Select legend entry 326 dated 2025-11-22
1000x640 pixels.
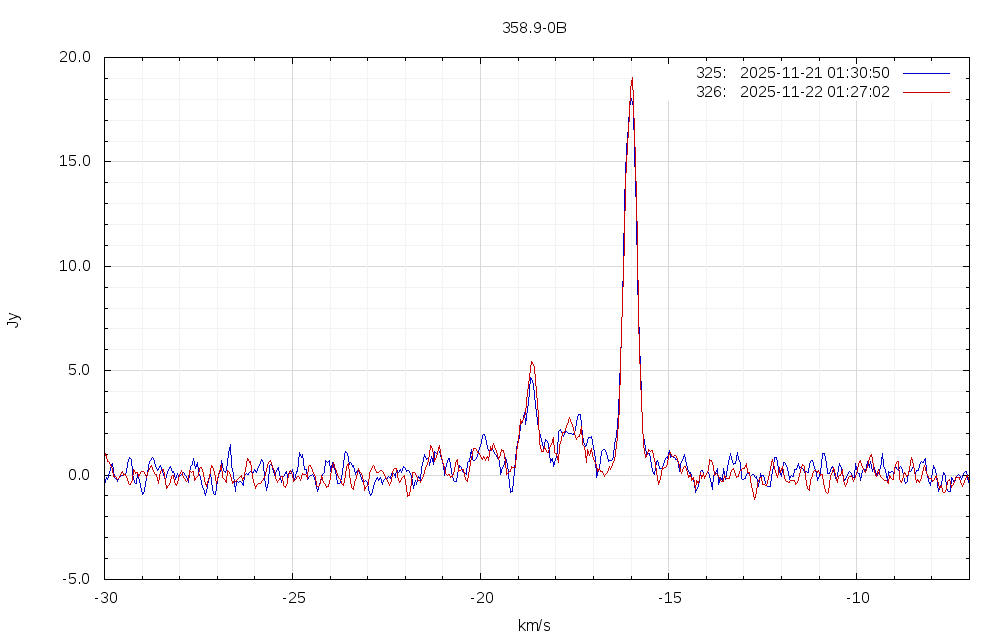(792, 92)
